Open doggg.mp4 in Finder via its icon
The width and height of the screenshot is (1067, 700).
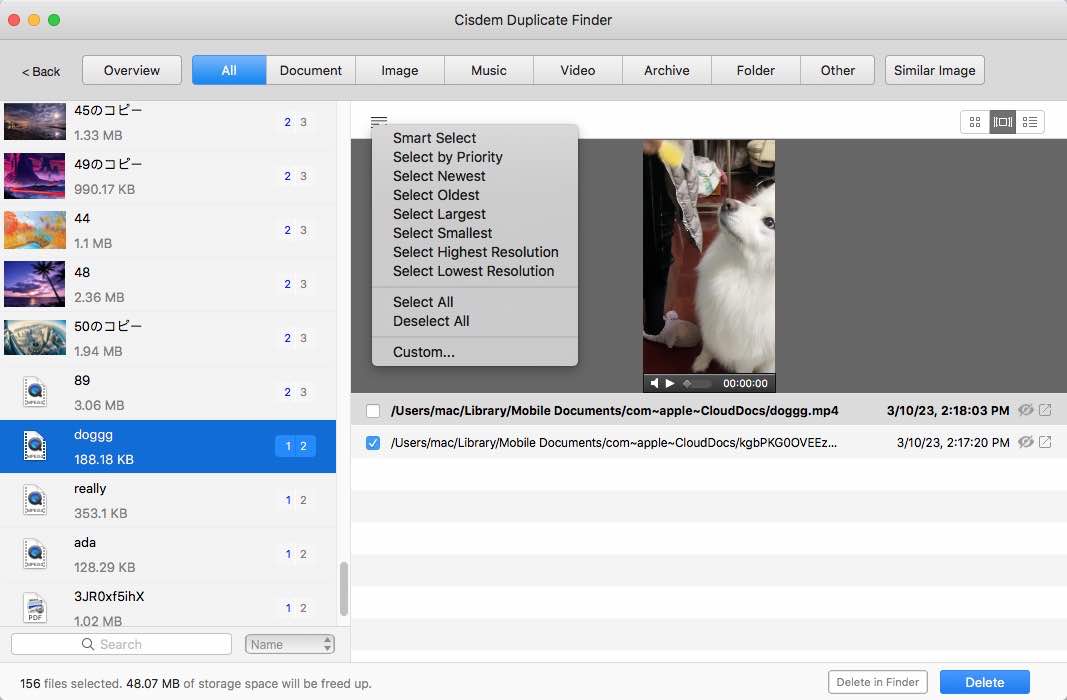pyautogui.click(x=1044, y=410)
